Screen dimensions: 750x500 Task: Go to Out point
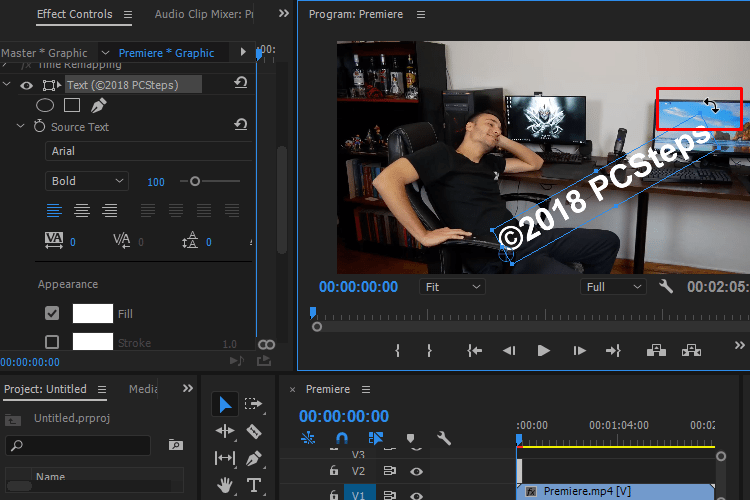[x=613, y=351]
